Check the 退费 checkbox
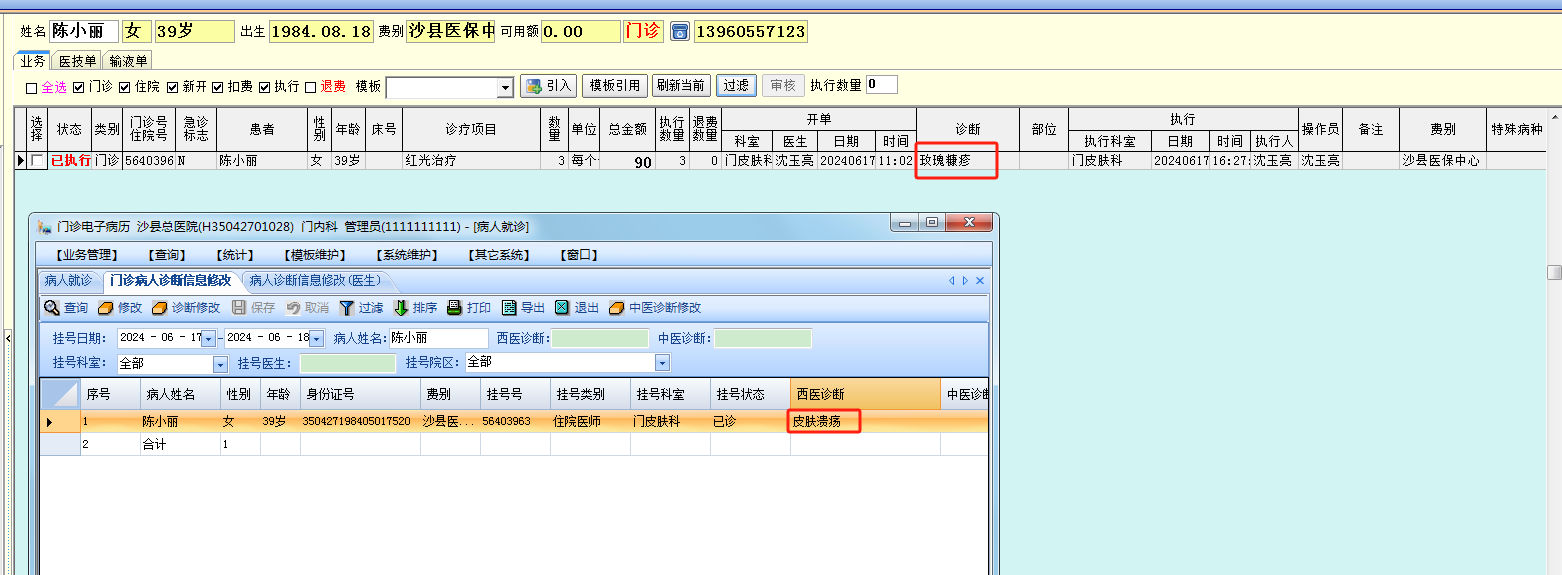 pos(311,88)
